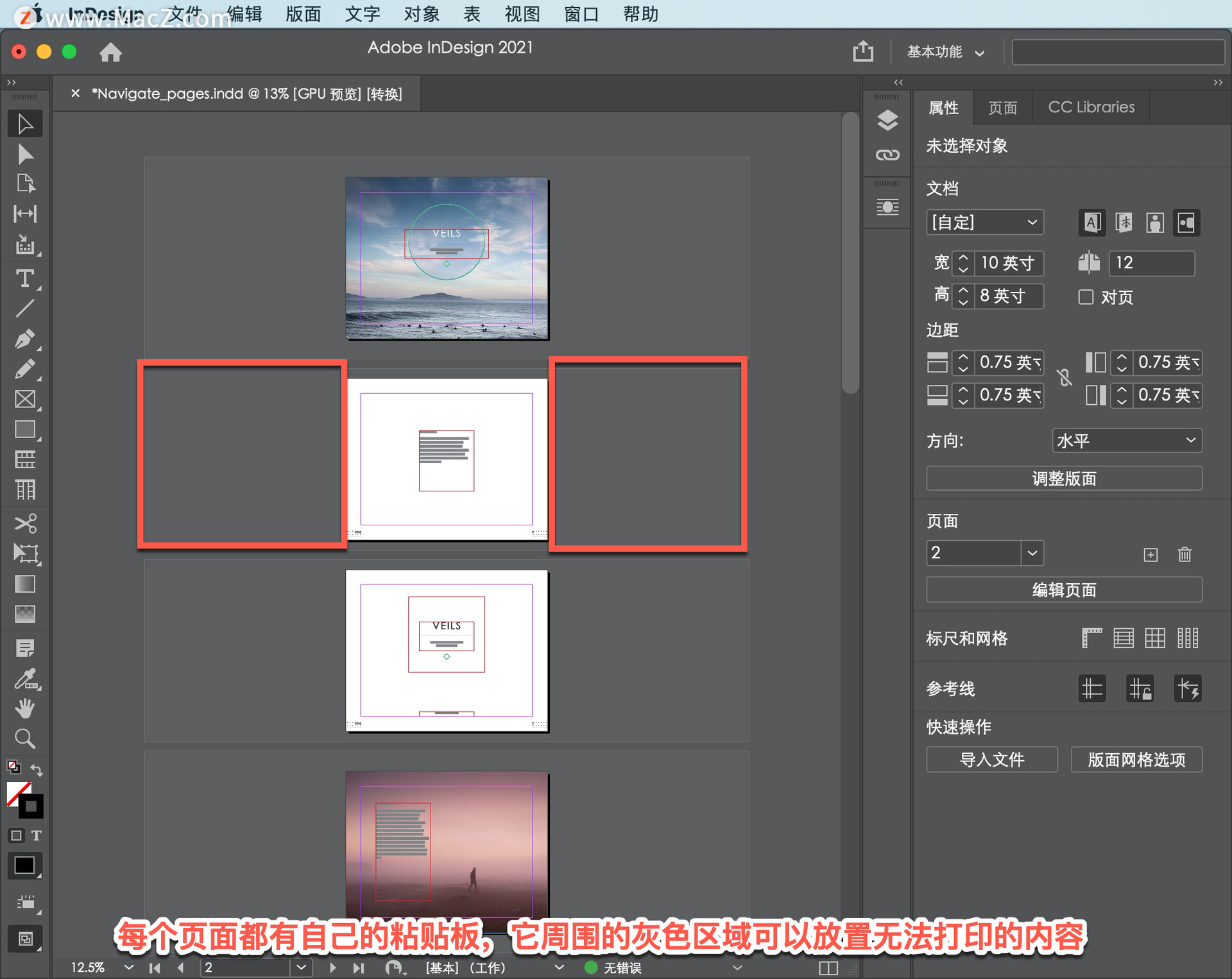Open the Links panel icon

[x=887, y=155]
